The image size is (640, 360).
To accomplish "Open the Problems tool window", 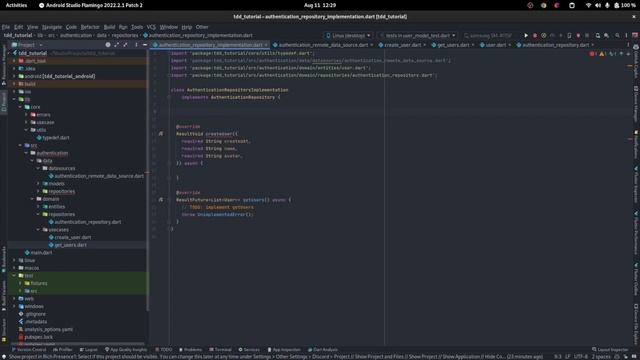I will [190, 349].
